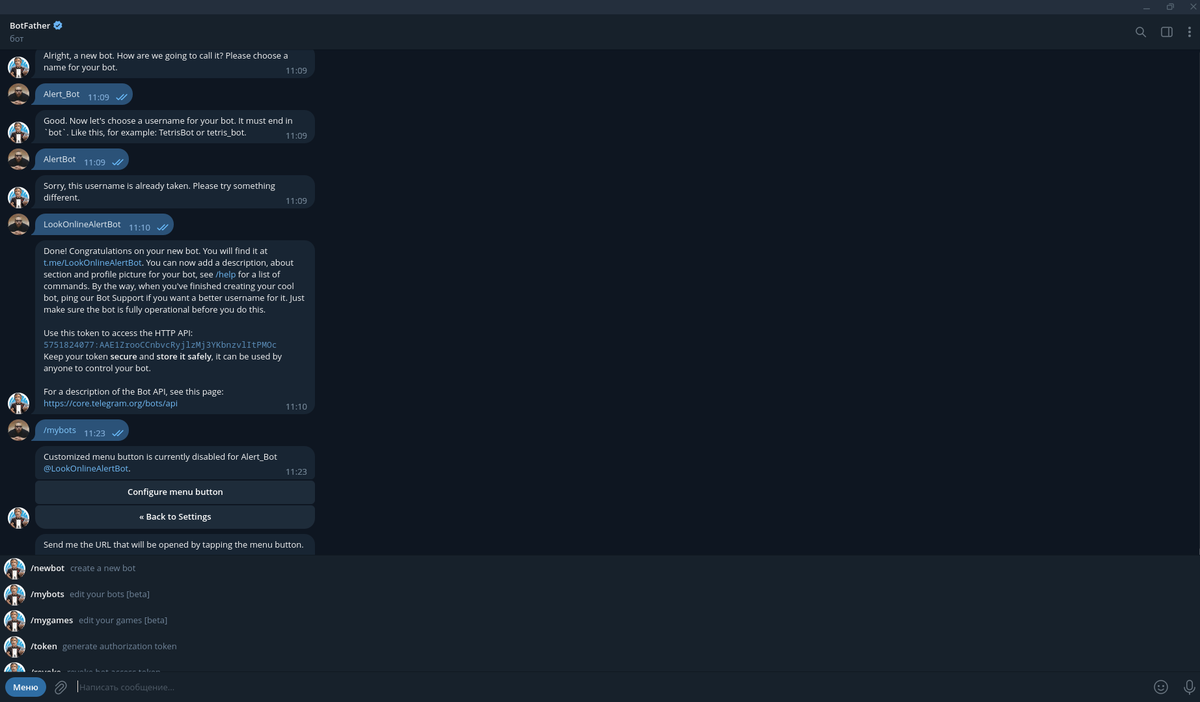Select the /mygames command suggestion
The image size is (1200, 702).
click(x=600, y=620)
